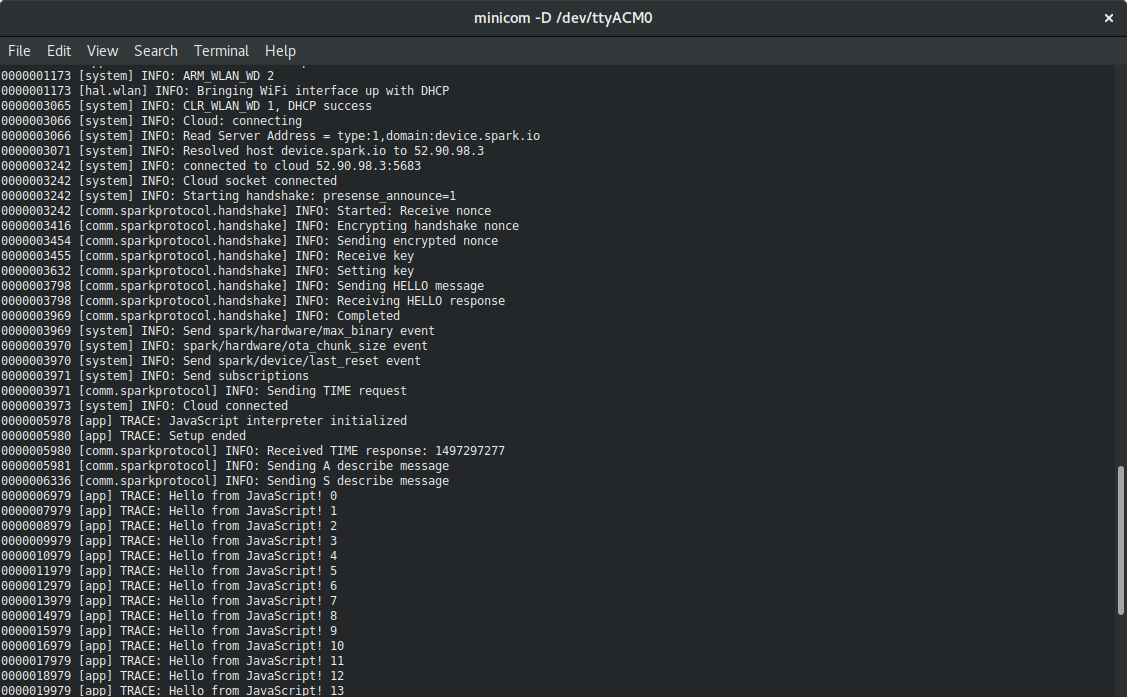
Task: Click 'Received TIME response: 1497297277' line
Action: tap(253, 451)
